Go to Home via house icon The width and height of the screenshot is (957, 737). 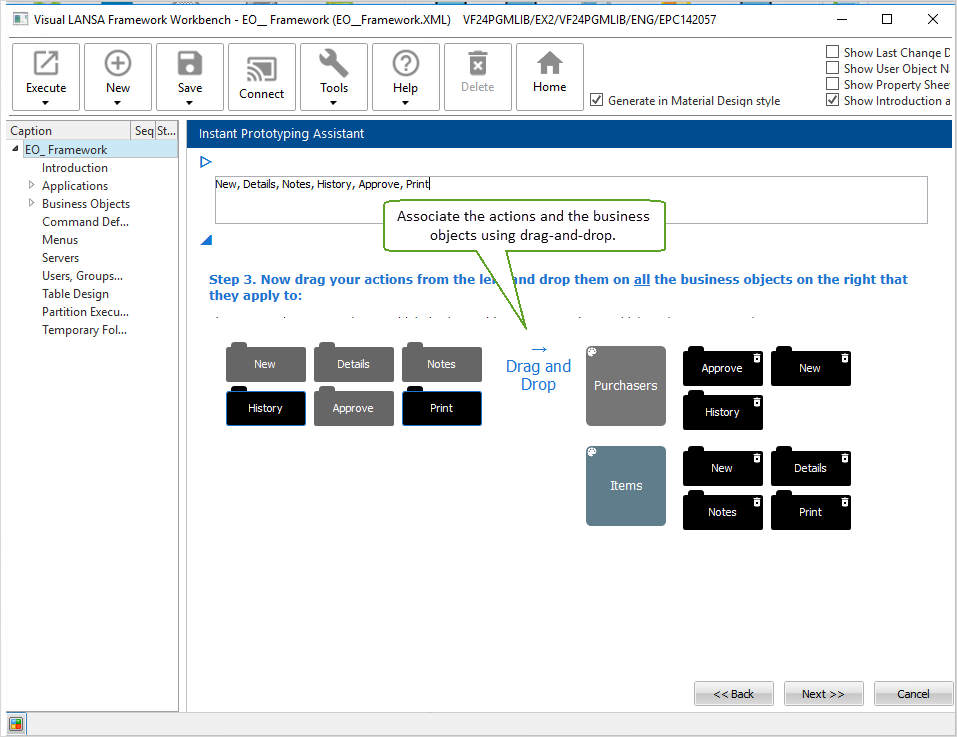click(549, 66)
